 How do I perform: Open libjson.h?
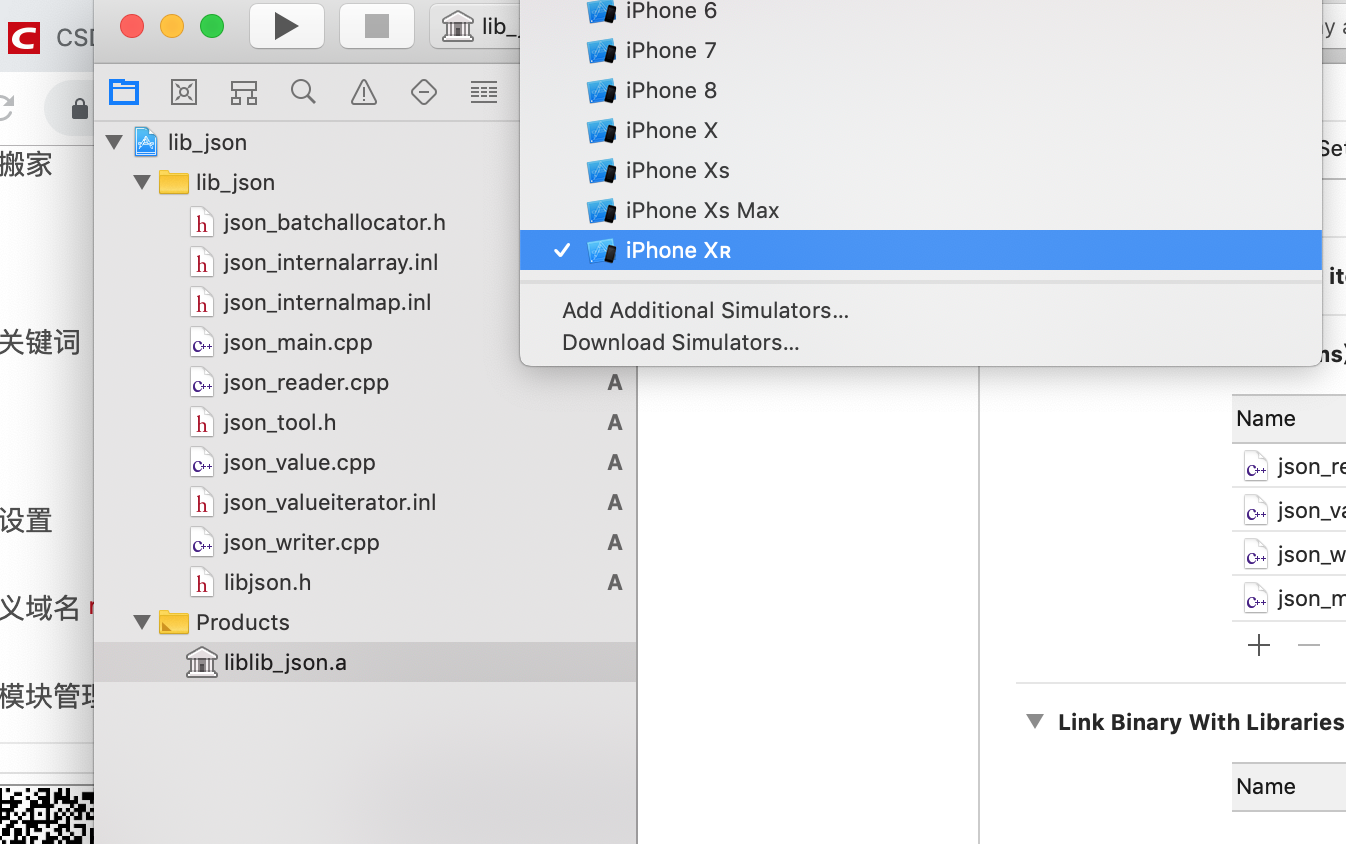268,582
